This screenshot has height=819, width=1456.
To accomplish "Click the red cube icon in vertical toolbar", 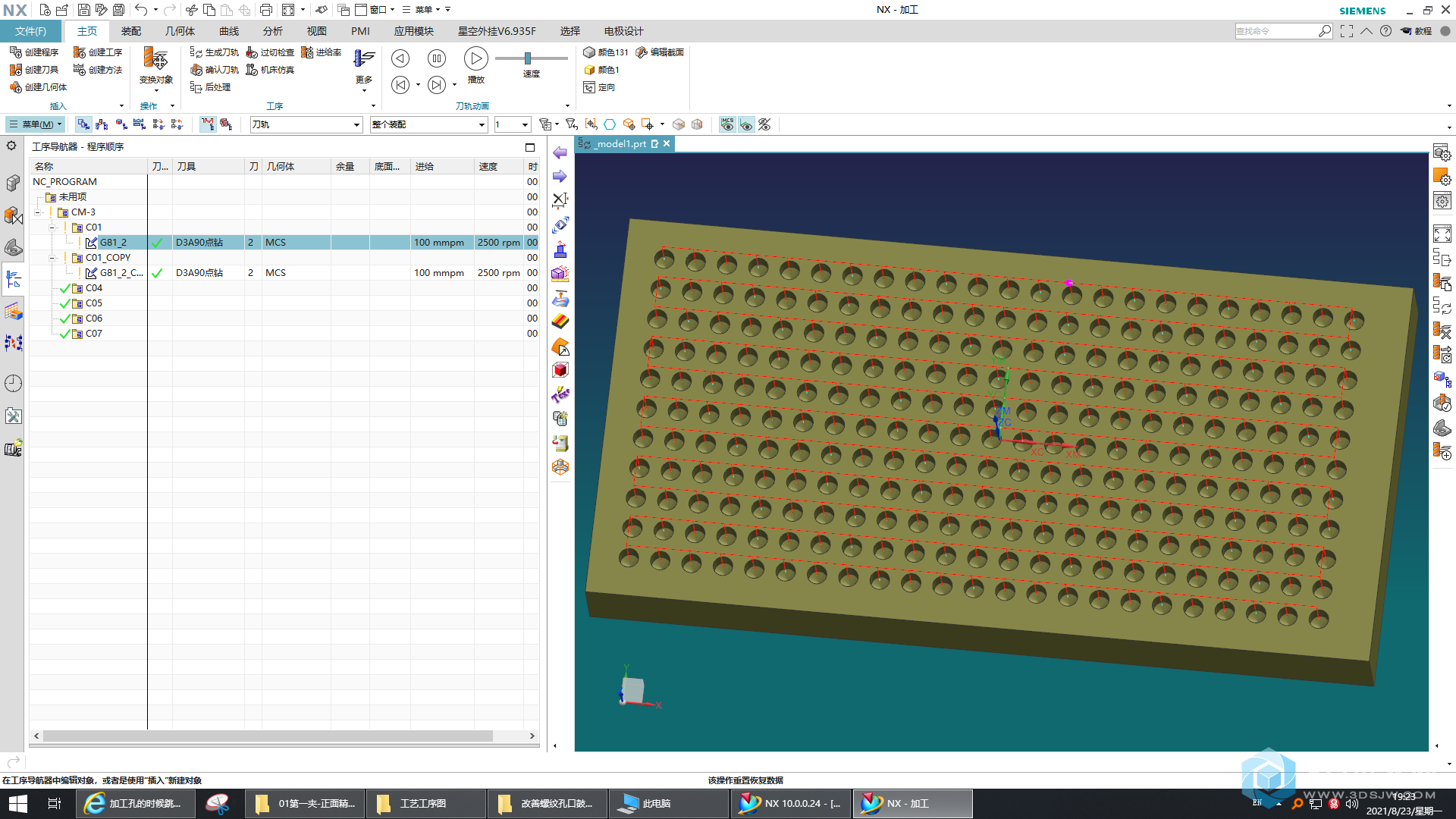I will coord(560,370).
